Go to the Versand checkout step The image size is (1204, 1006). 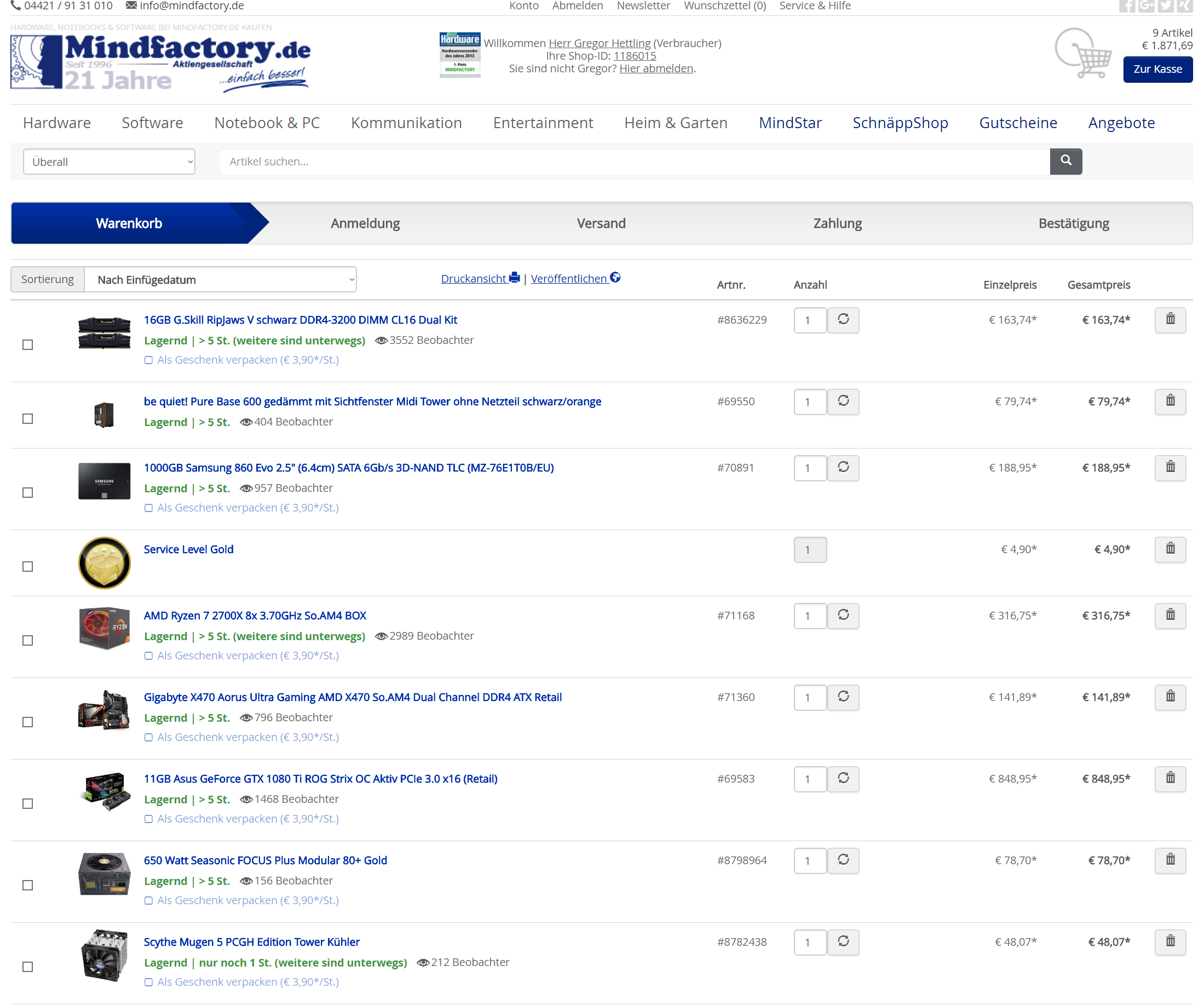point(601,223)
